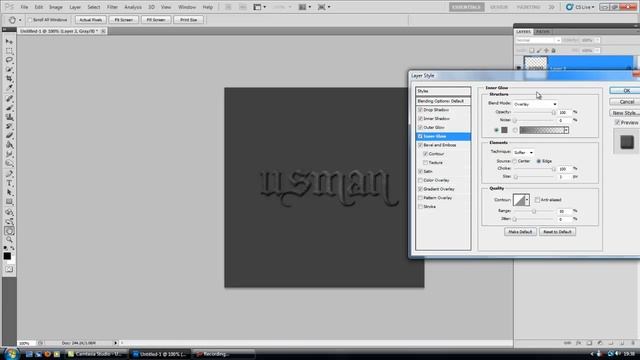
Task: Open the File menu
Action: point(24,7)
